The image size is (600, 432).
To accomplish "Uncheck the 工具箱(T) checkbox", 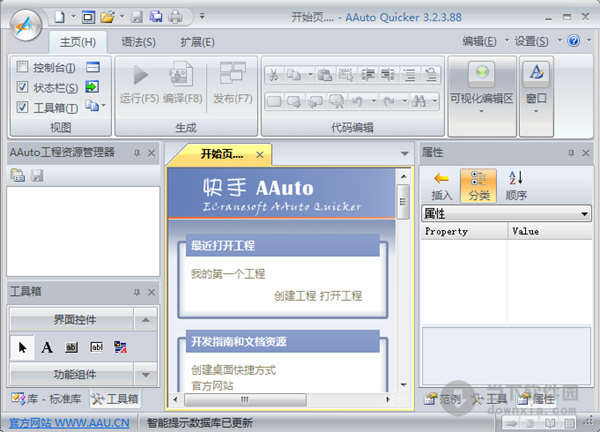I will pyautogui.click(x=22, y=107).
